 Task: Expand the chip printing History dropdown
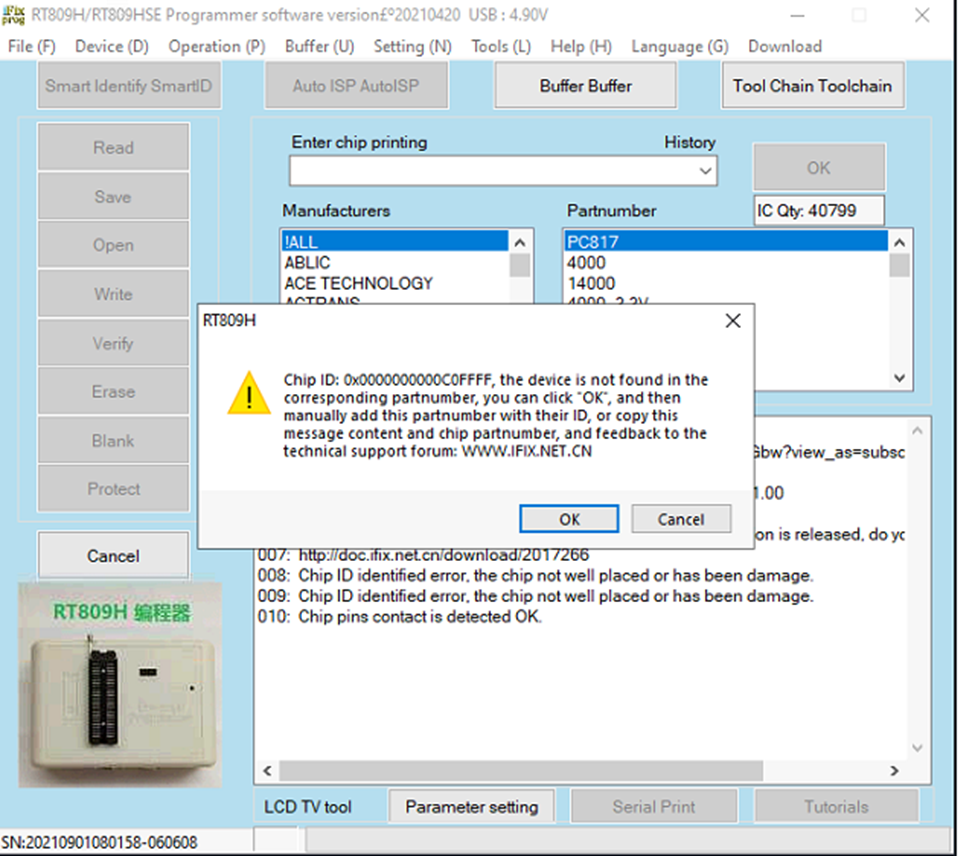(707, 172)
